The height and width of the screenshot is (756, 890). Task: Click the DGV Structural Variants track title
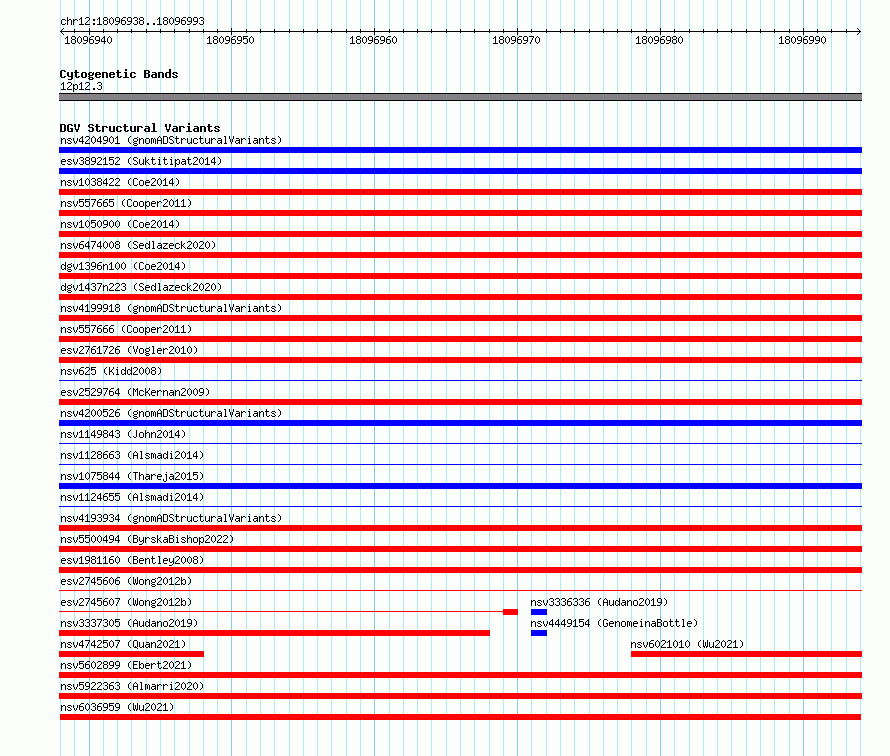(x=140, y=128)
